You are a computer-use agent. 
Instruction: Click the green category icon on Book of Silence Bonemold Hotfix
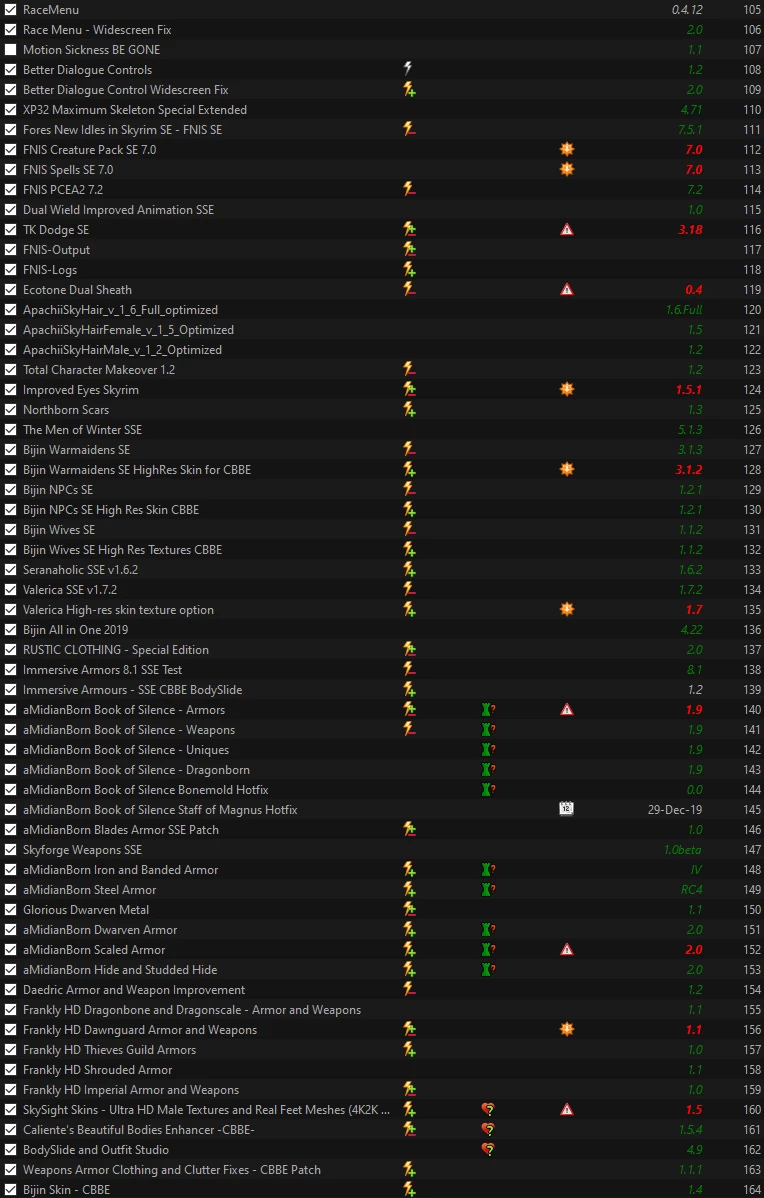pos(489,789)
